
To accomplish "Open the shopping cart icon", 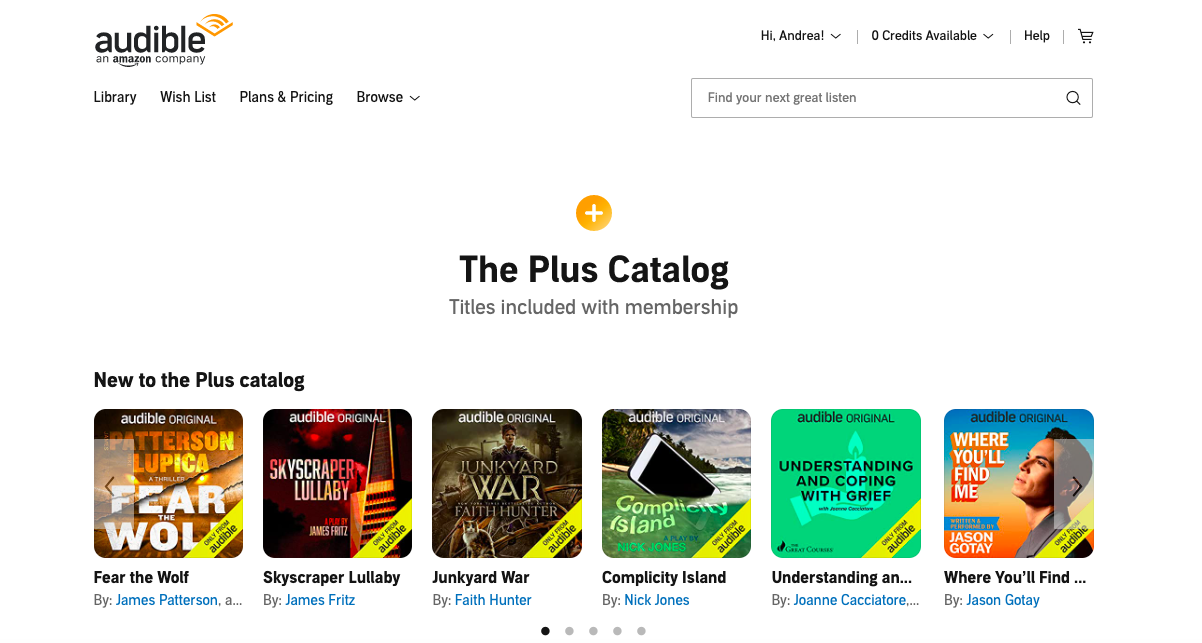I will click(1085, 36).
